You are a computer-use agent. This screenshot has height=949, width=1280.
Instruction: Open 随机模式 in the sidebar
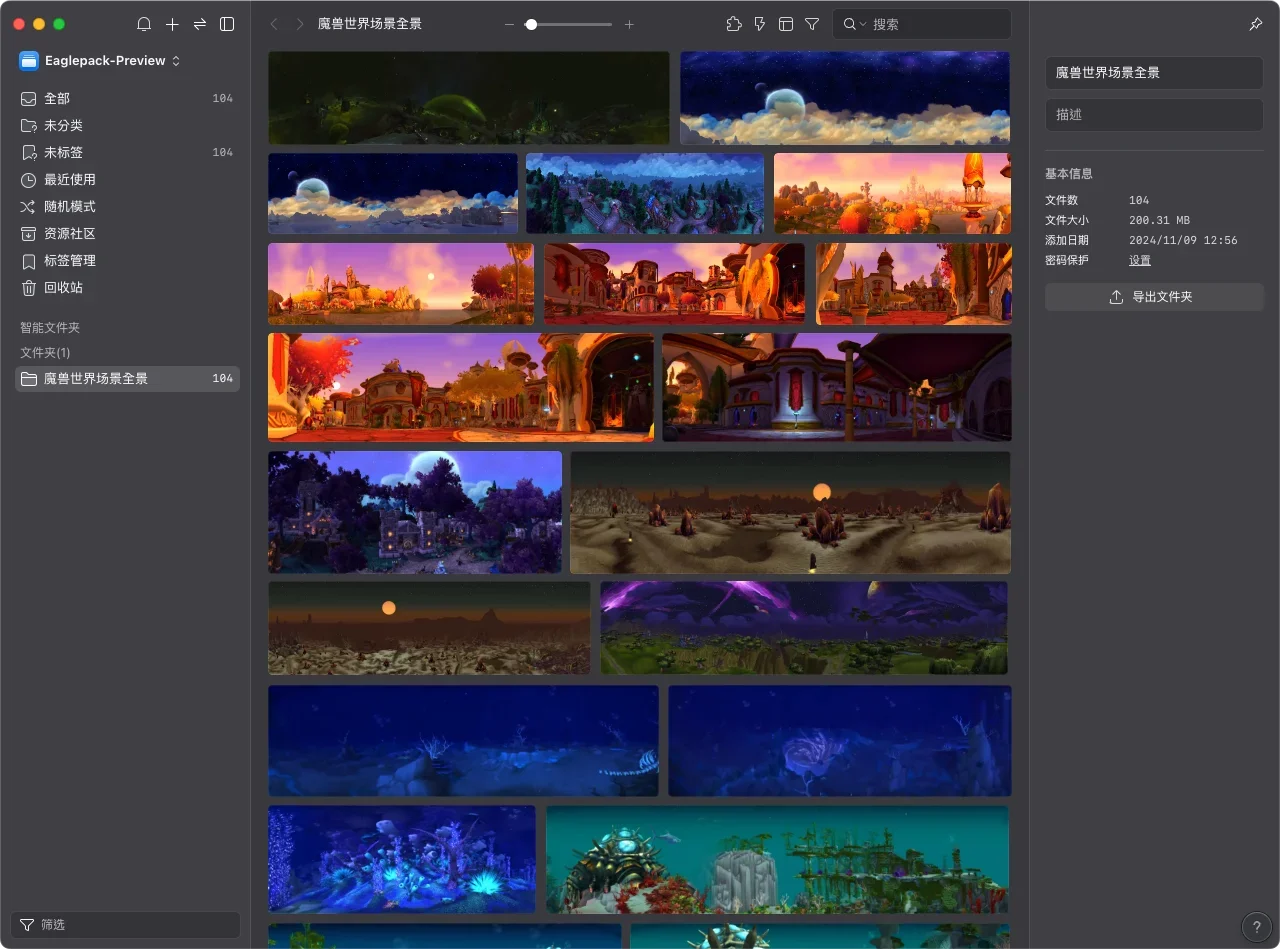[127, 207]
